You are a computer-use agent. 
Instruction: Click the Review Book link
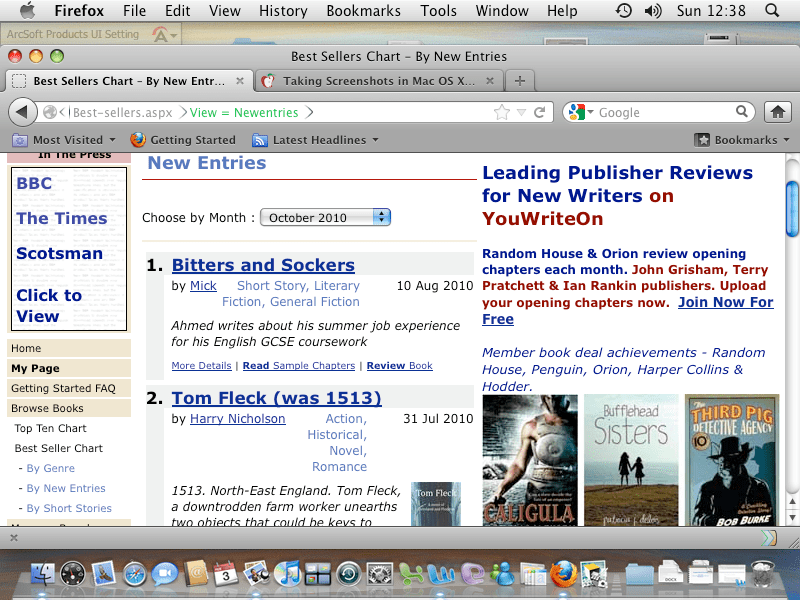click(399, 366)
